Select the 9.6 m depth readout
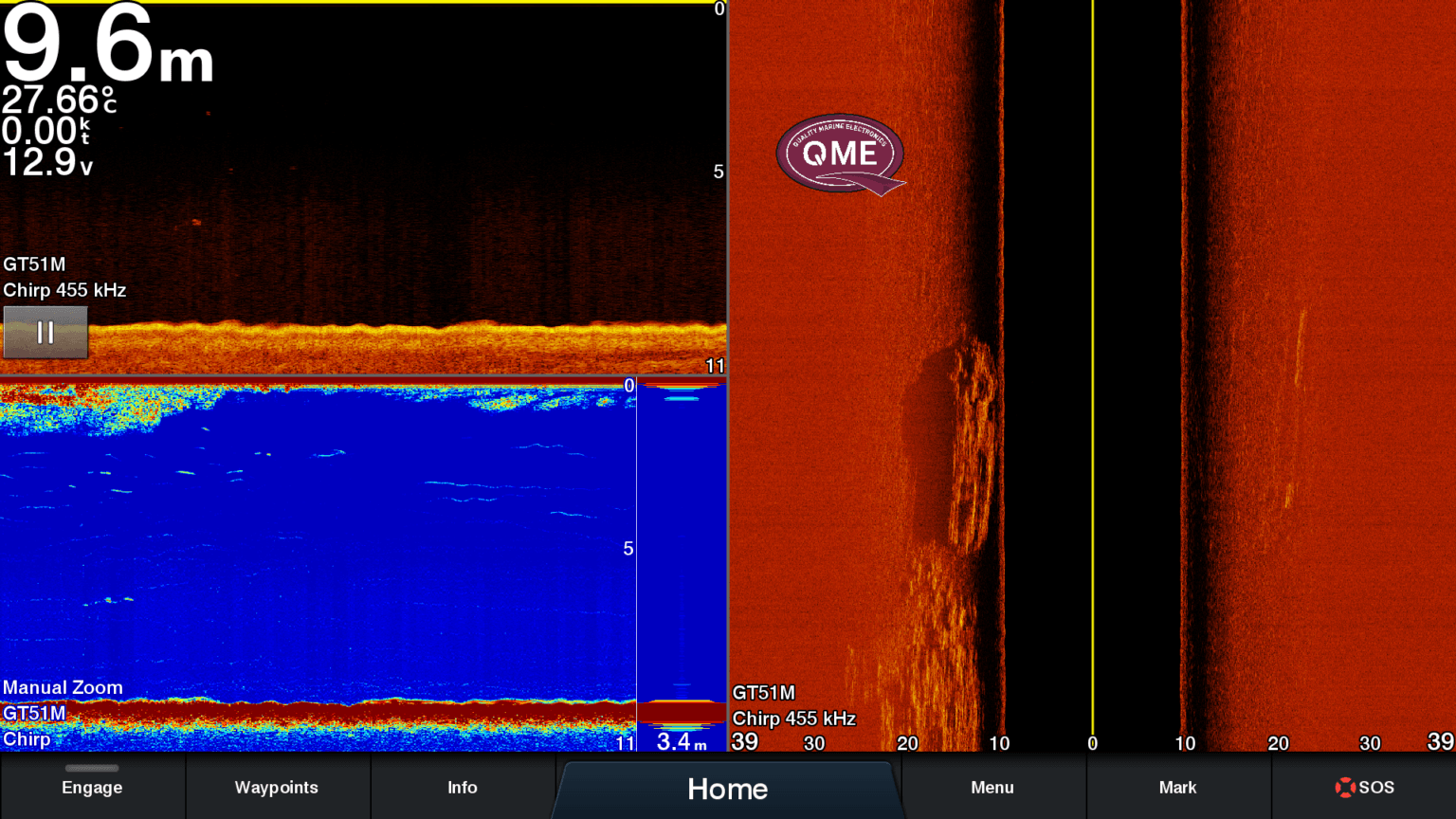Viewport: 1456px width, 819px height. pos(108,44)
